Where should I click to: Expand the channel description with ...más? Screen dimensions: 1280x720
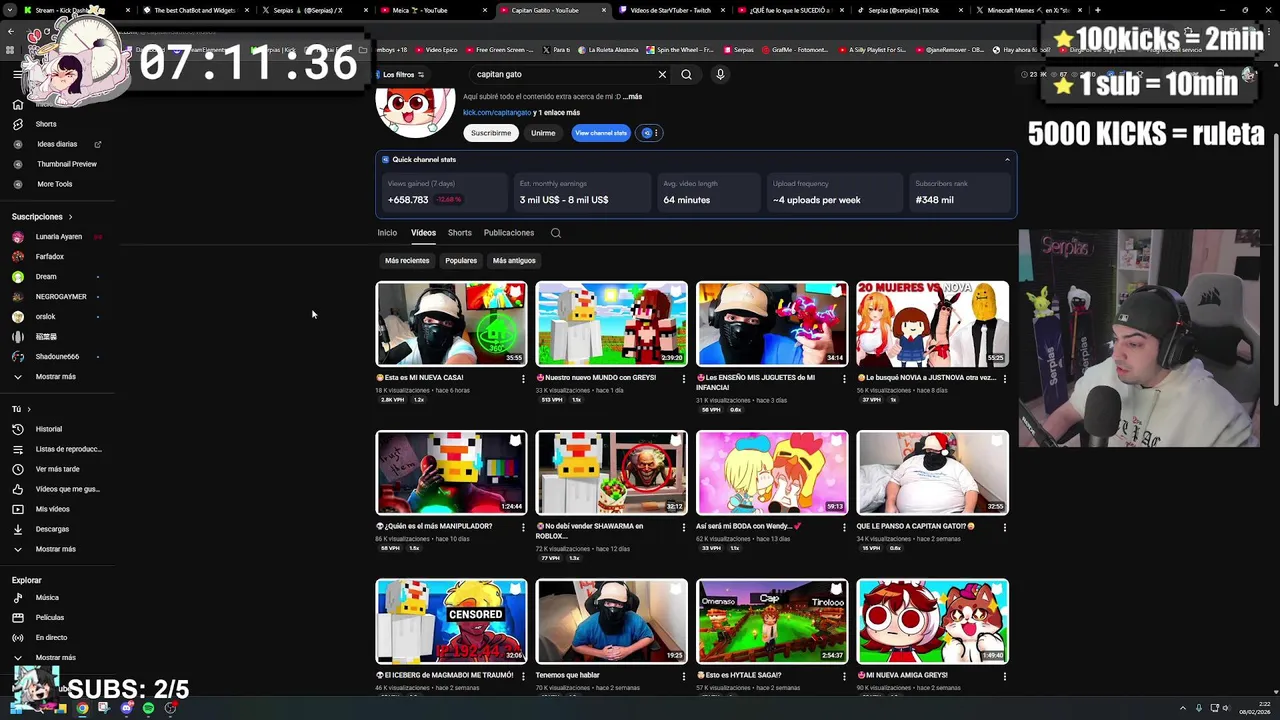631,97
